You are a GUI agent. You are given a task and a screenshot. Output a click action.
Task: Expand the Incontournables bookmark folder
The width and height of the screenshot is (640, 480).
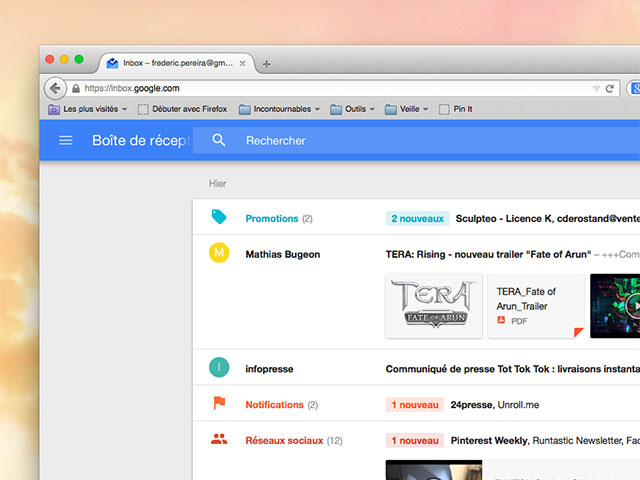coord(279,109)
